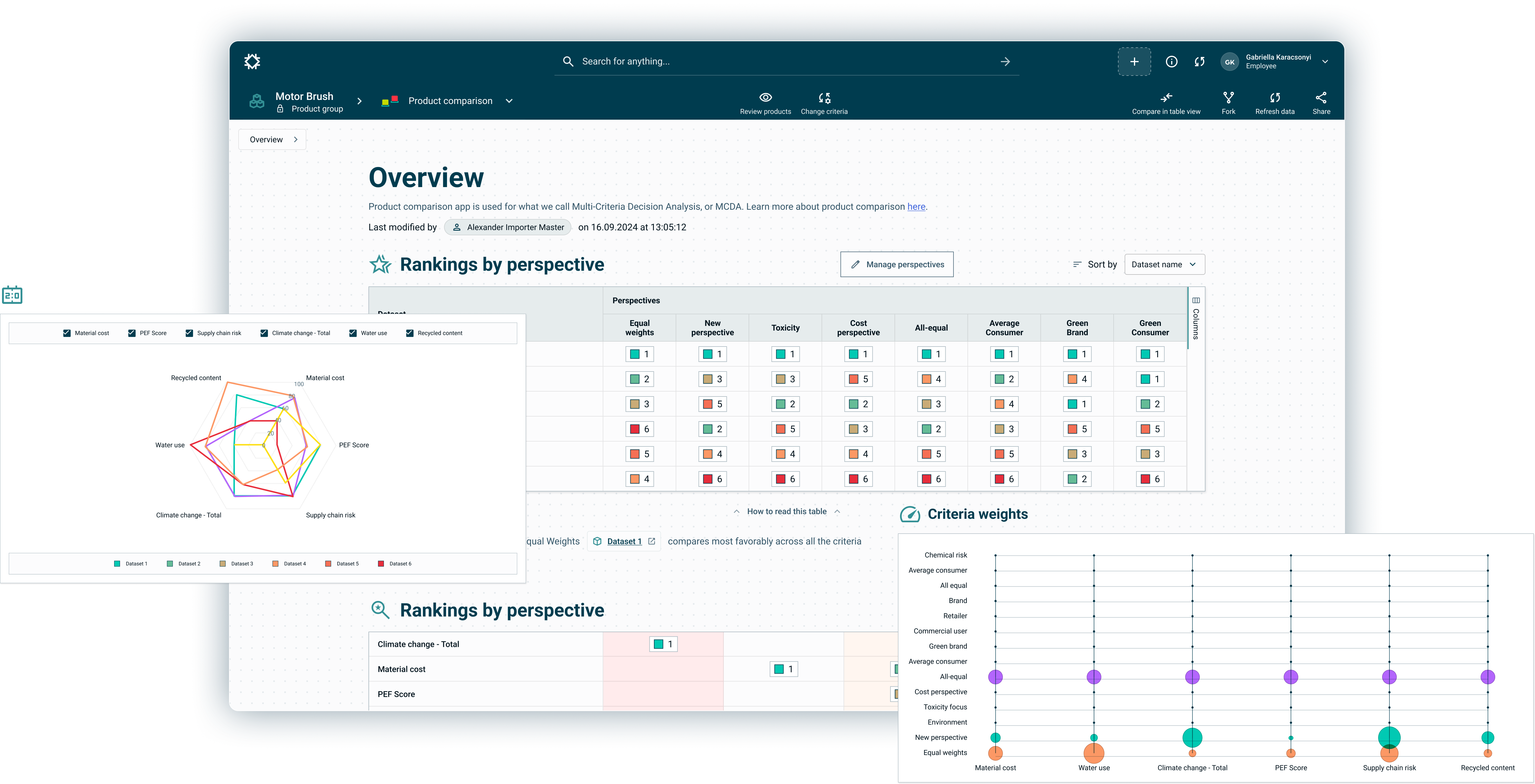
Task: Click the Product comparison app icon
Action: [x=390, y=101]
